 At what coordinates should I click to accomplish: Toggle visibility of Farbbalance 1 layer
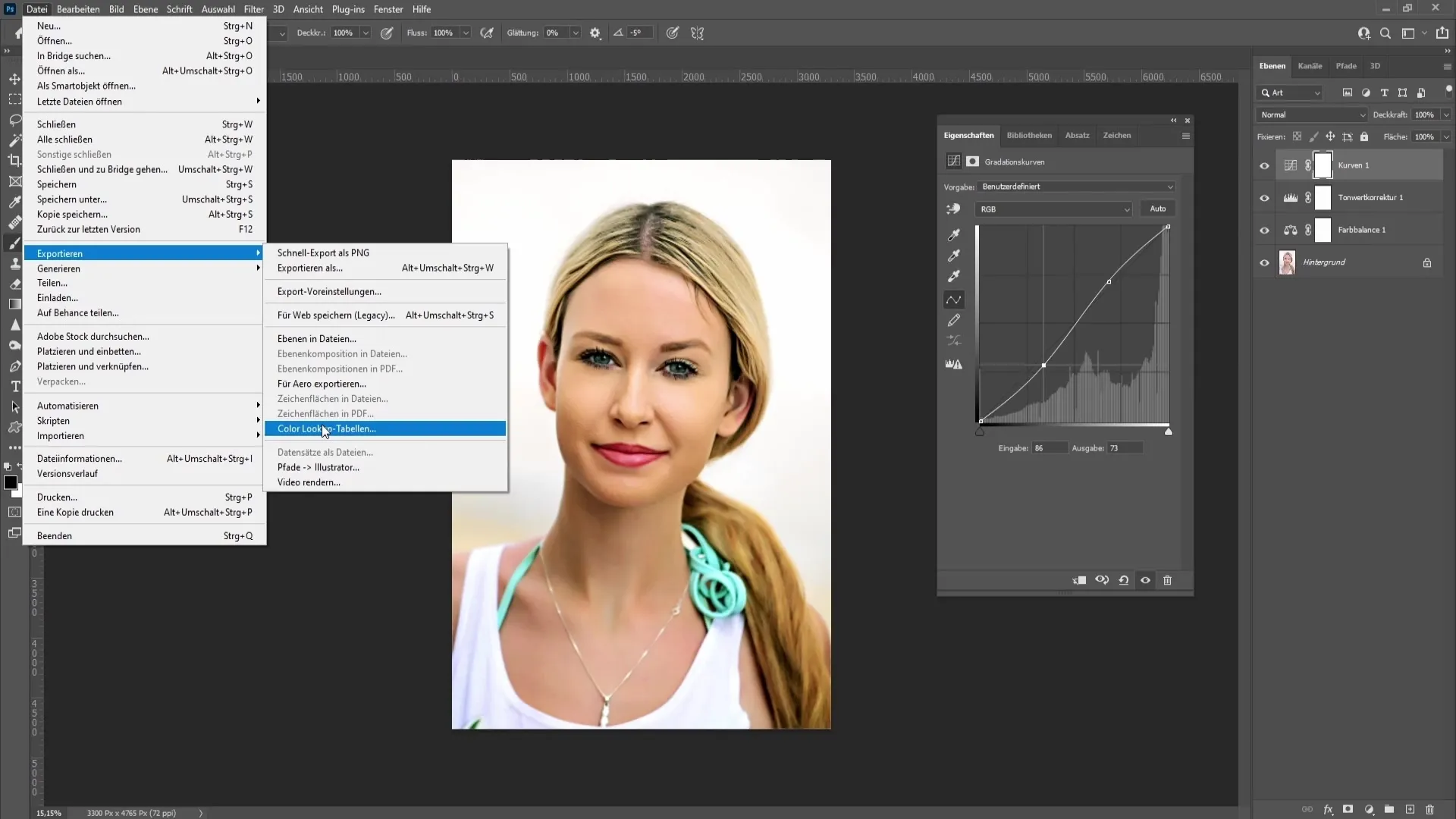point(1264,229)
